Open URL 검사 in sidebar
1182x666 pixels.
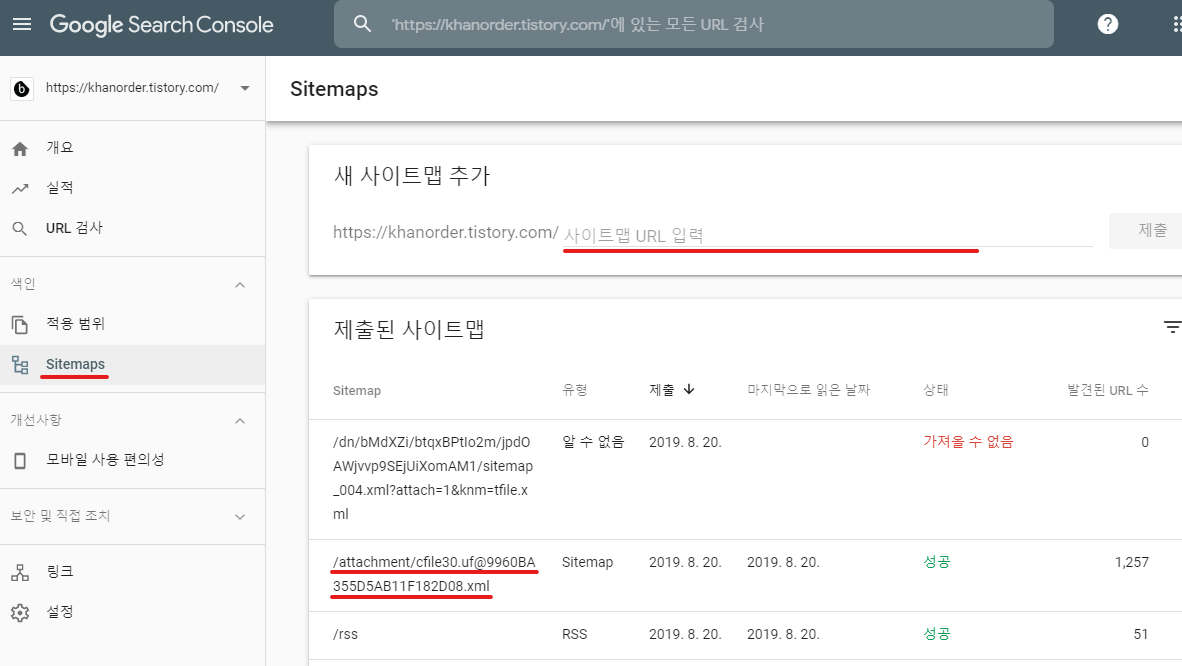[x=74, y=228]
